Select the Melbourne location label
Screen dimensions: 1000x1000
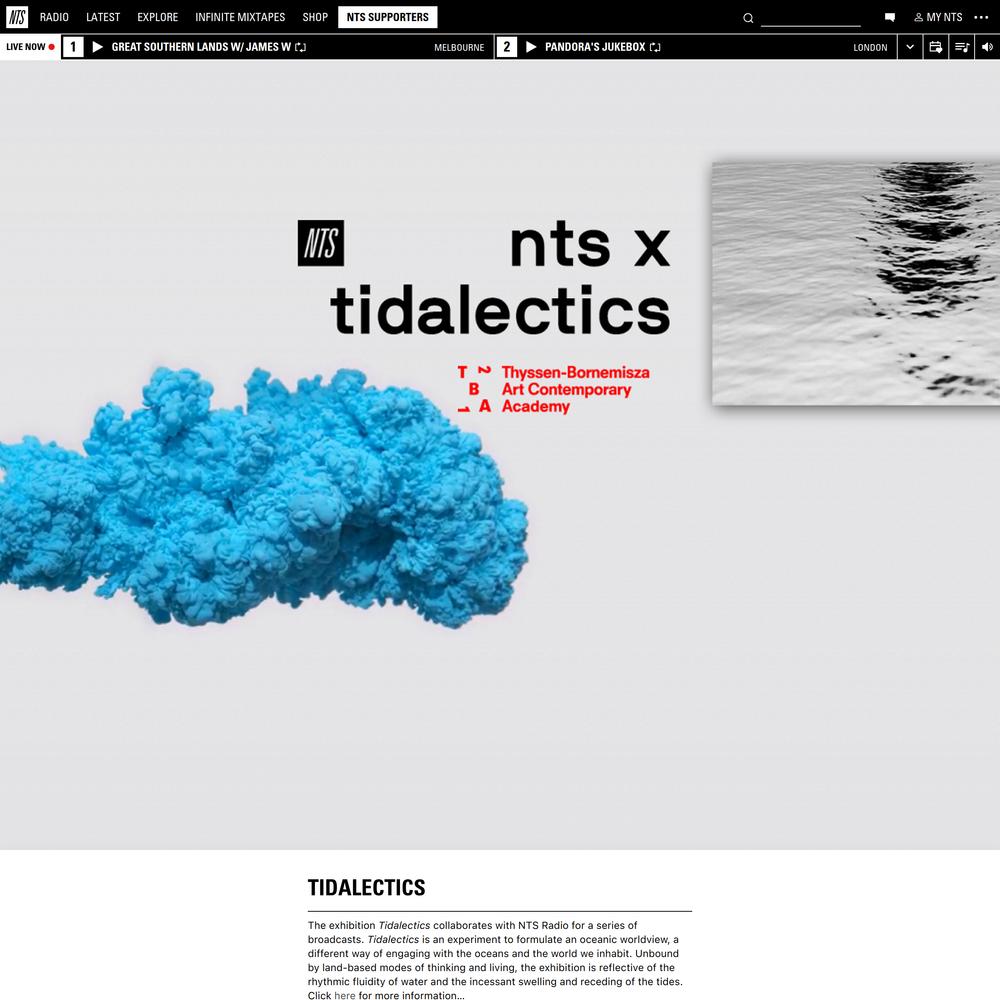pyautogui.click(x=459, y=48)
